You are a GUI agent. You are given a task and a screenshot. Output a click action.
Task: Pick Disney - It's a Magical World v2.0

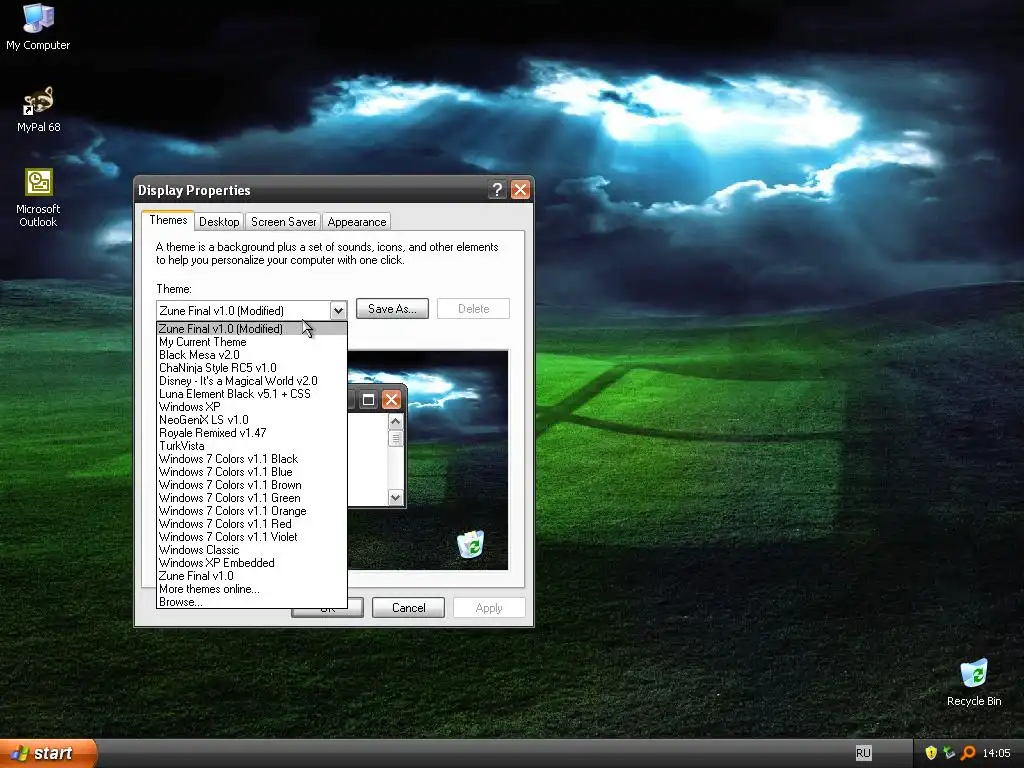251,381
